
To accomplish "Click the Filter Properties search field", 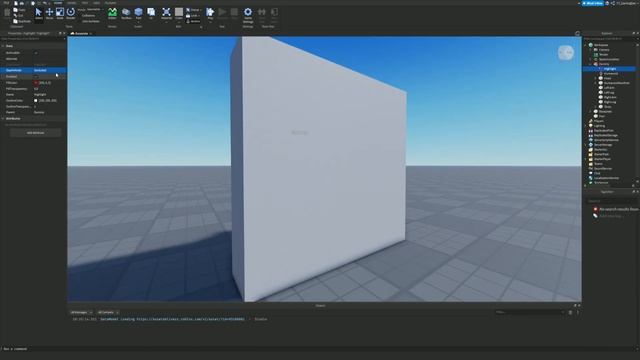I will tap(33, 39).
